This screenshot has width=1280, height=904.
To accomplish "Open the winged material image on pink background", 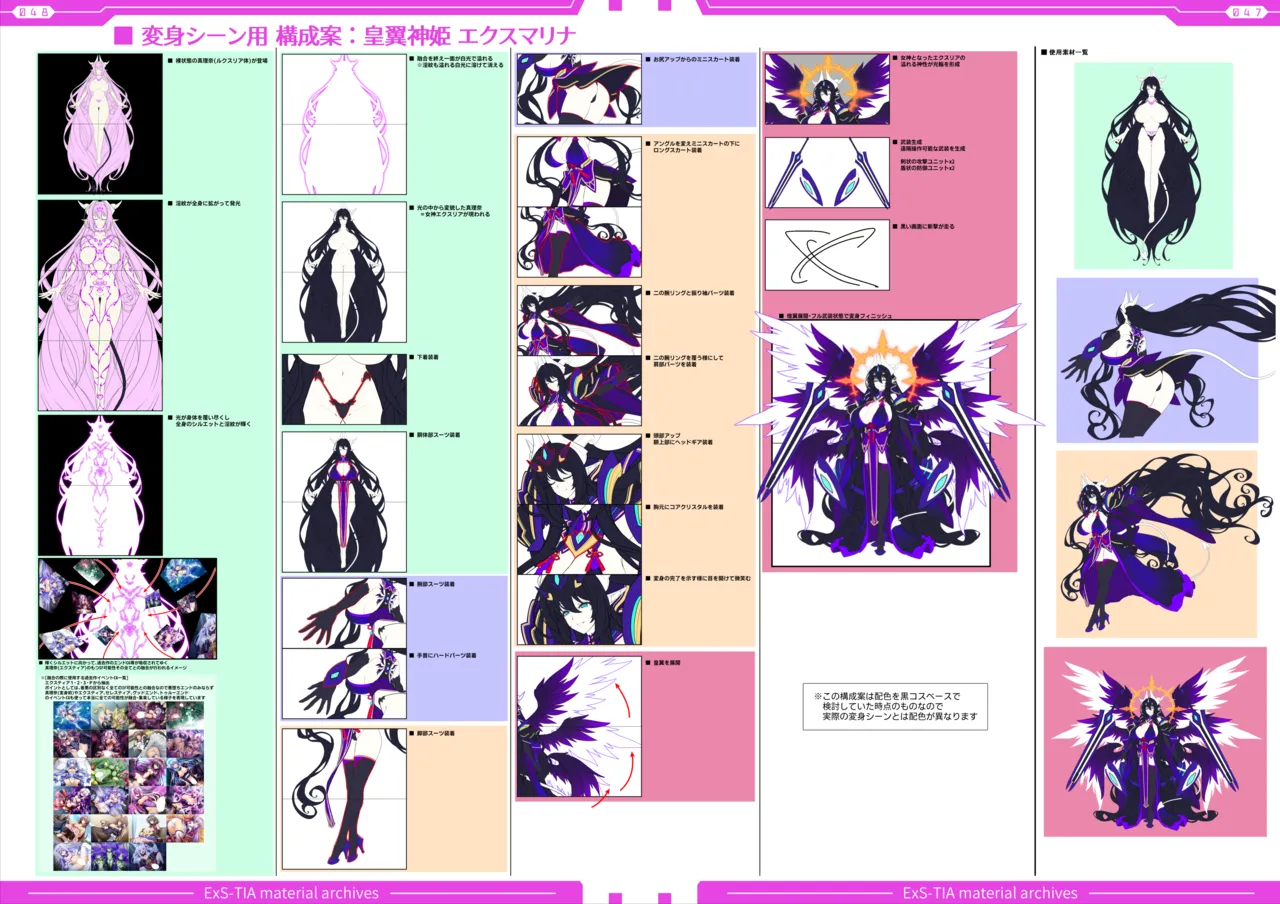I will click(x=1155, y=742).
